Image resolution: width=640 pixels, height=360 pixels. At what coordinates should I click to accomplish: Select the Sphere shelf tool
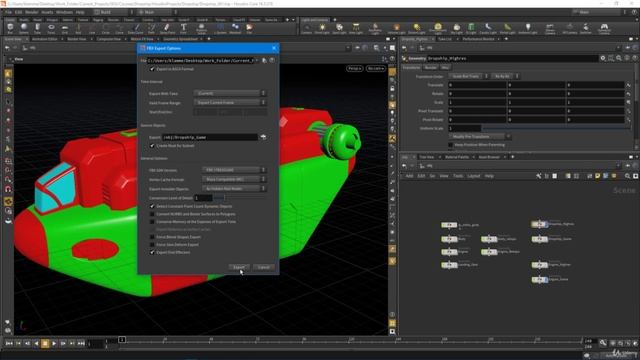pos(24,29)
